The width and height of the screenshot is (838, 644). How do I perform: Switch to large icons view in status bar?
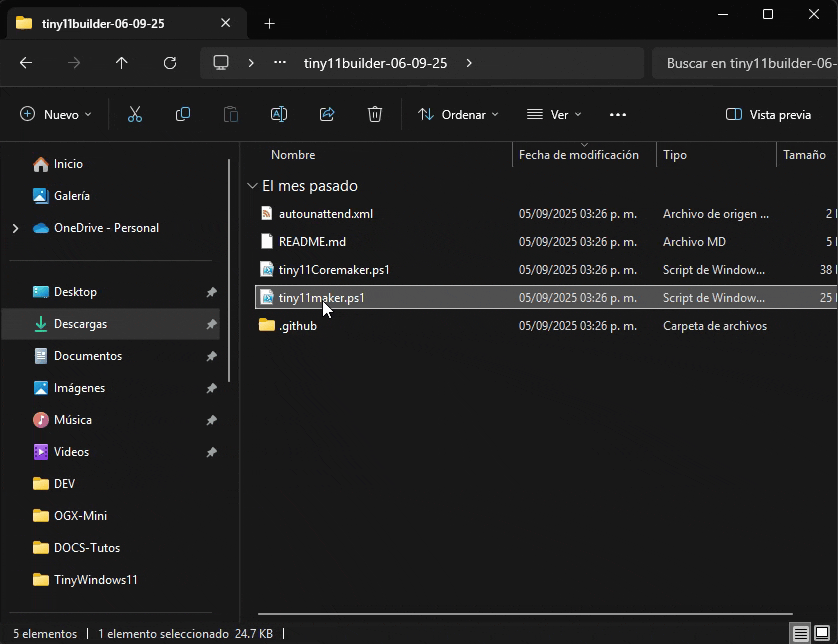pos(825,634)
